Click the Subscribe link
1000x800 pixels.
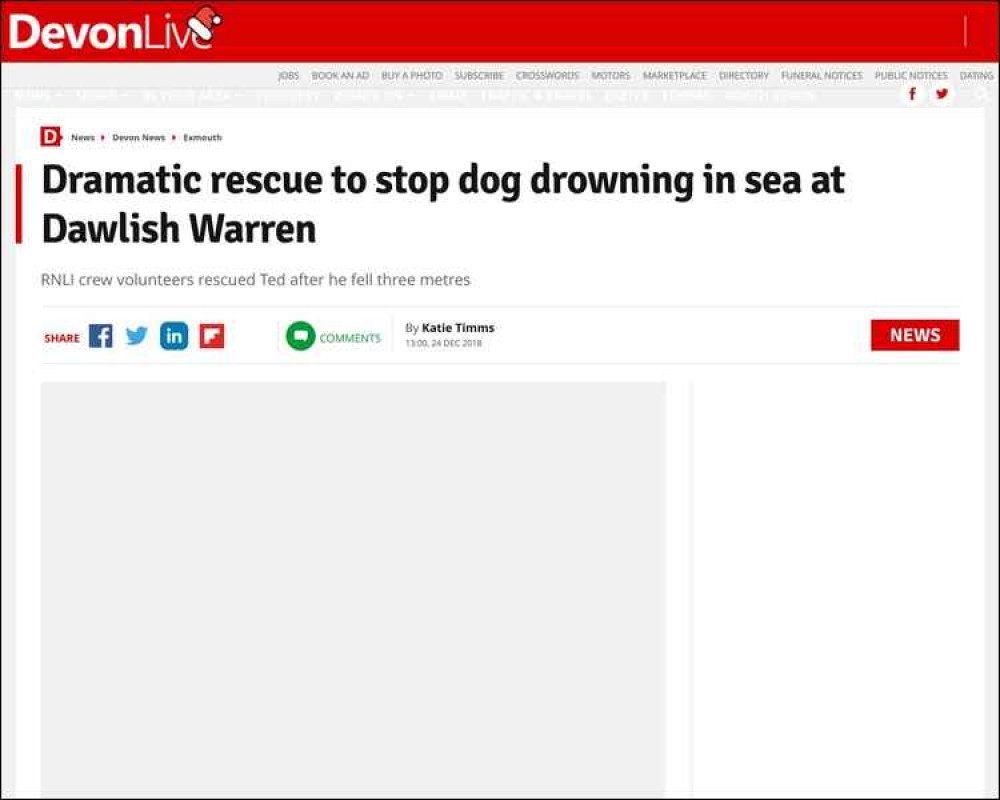479,75
